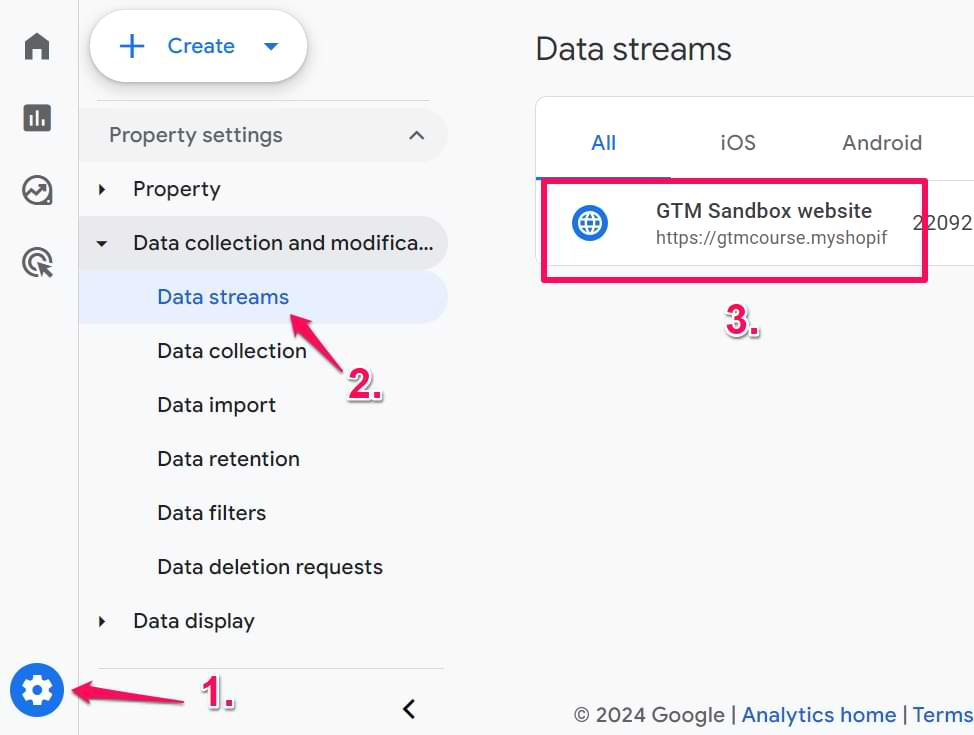This screenshot has height=735, width=974.
Task: Expand the Property tree item
Action: (x=102, y=189)
